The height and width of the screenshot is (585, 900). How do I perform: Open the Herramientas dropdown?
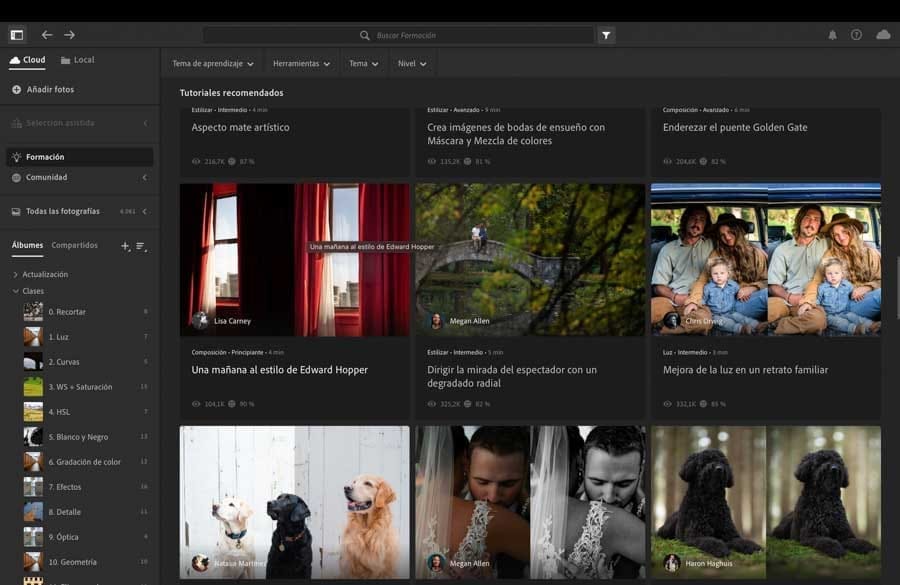click(302, 63)
